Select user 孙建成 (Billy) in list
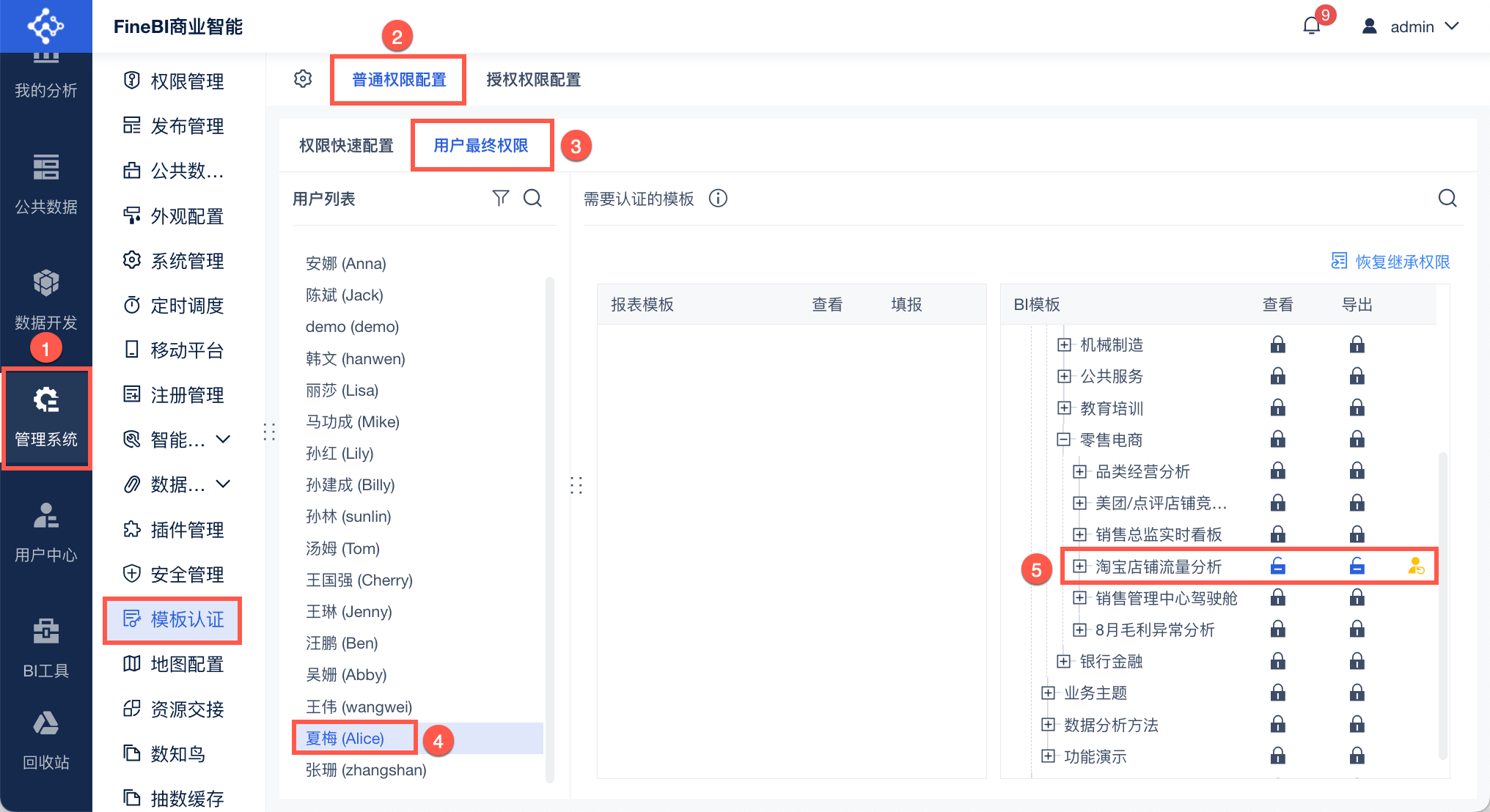 pos(350,484)
